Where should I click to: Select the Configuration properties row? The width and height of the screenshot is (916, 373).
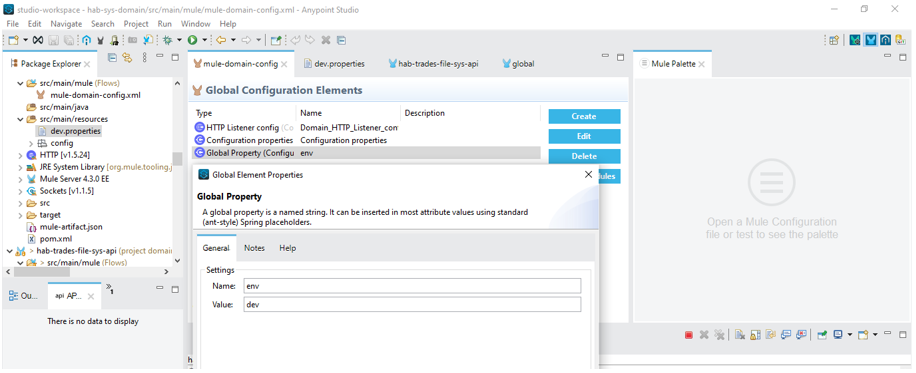pyautogui.click(x=366, y=140)
